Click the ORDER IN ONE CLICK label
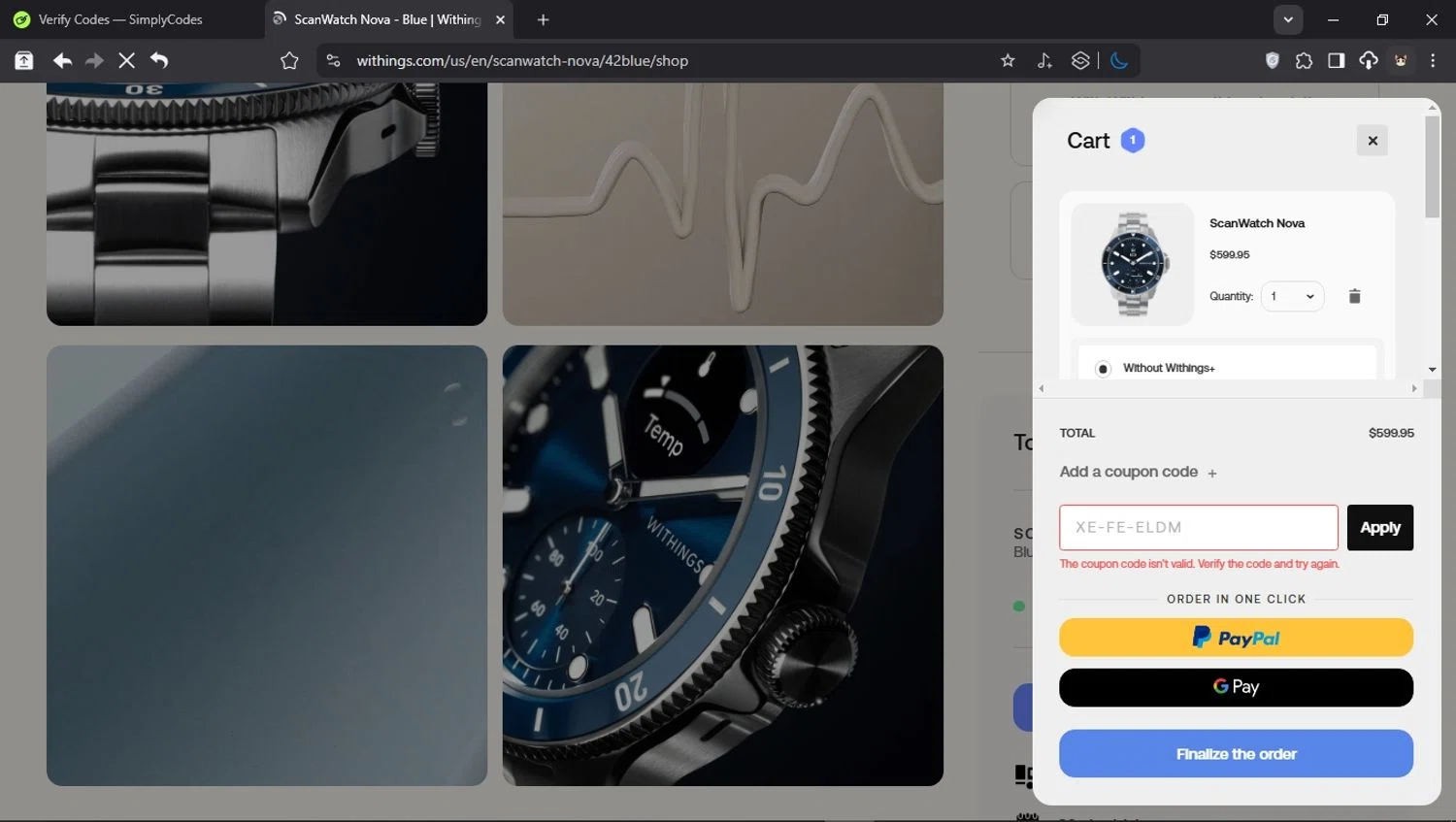1456x822 pixels. pos(1237,599)
